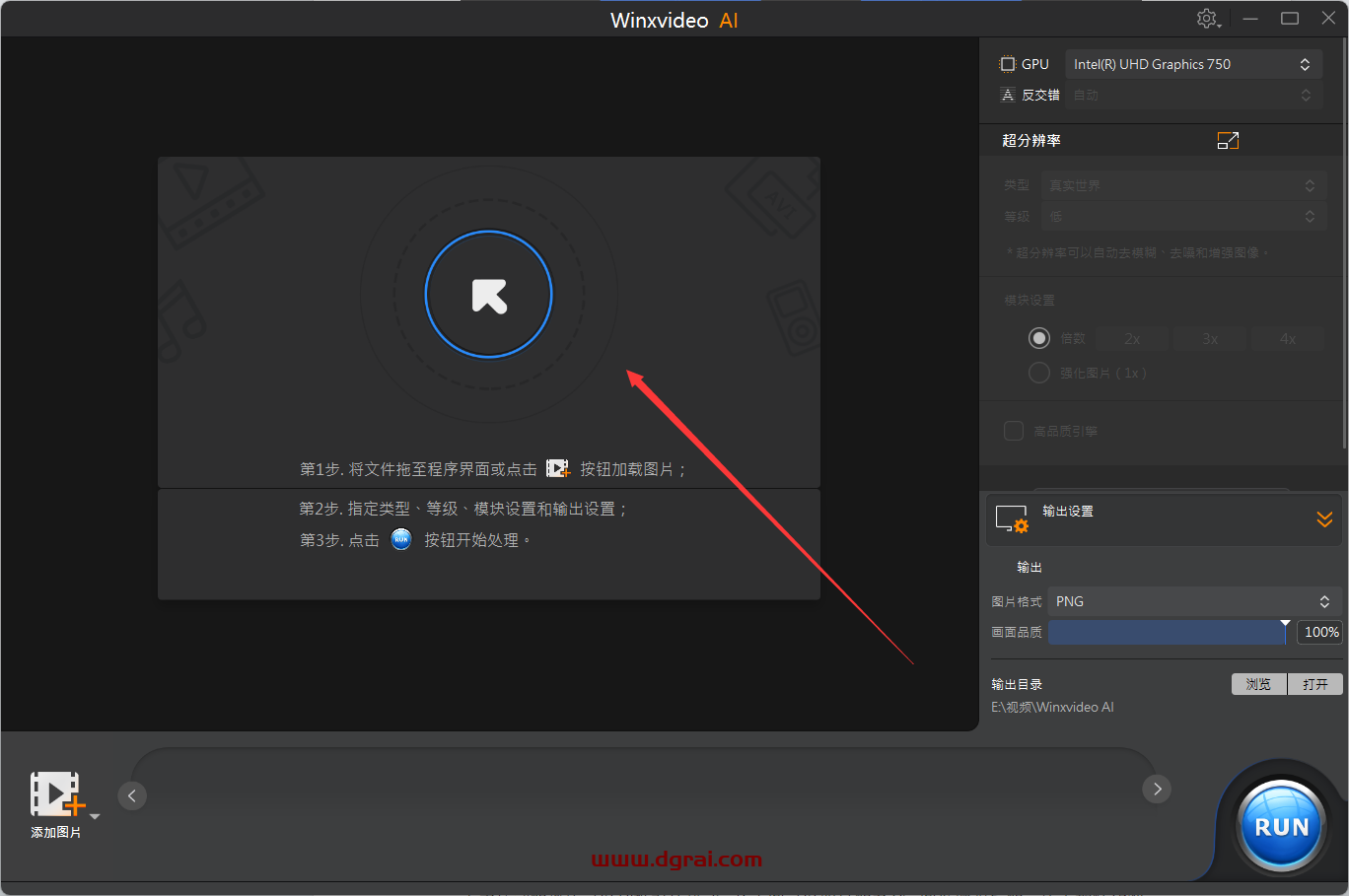This screenshot has height=896, width=1349.
Task: Close the Winxvideo AI window
Action: point(1328,19)
